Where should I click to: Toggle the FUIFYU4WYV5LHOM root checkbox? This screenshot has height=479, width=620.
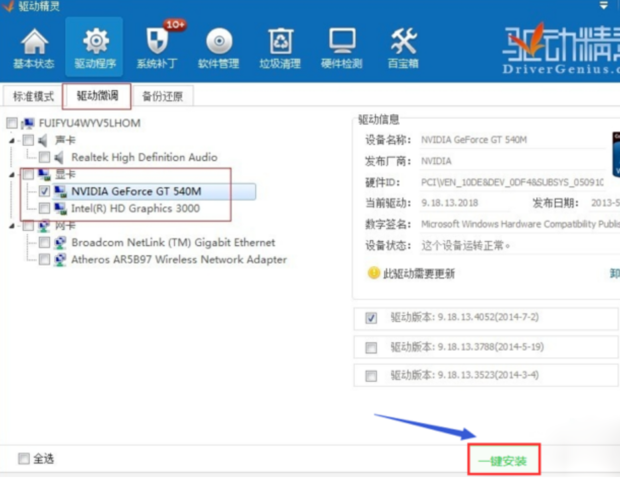click(12, 123)
